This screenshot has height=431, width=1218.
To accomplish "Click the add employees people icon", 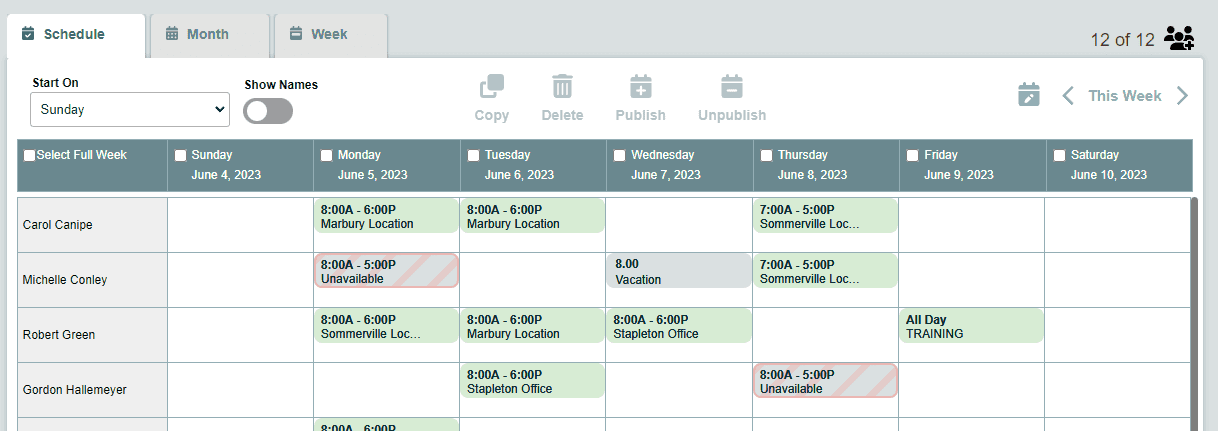I will pyautogui.click(x=1180, y=39).
